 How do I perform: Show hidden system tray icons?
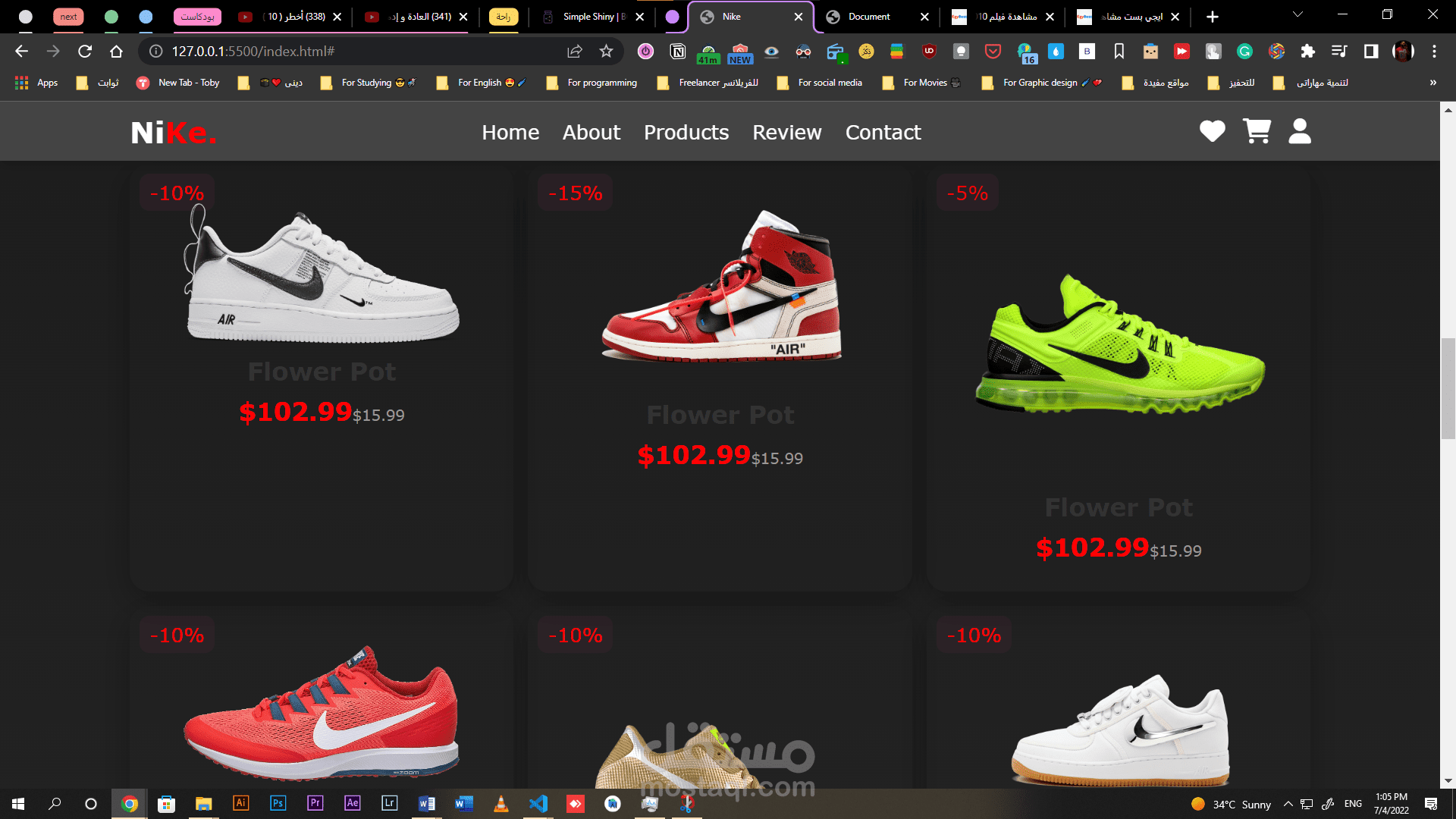click(1288, 804)
